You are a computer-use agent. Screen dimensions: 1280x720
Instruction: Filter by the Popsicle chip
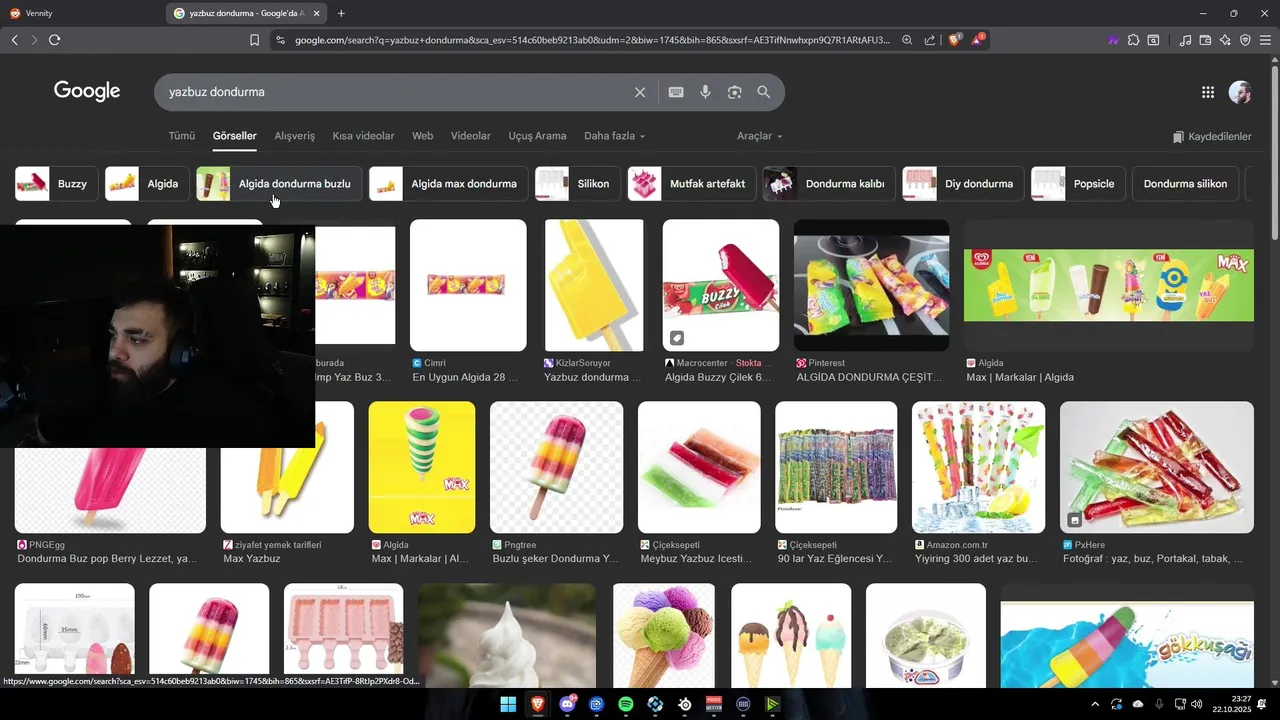(x=1079, y=184)
